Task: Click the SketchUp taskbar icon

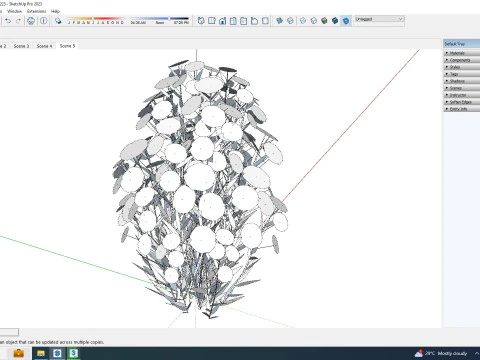Action: (x=73, y=353)
